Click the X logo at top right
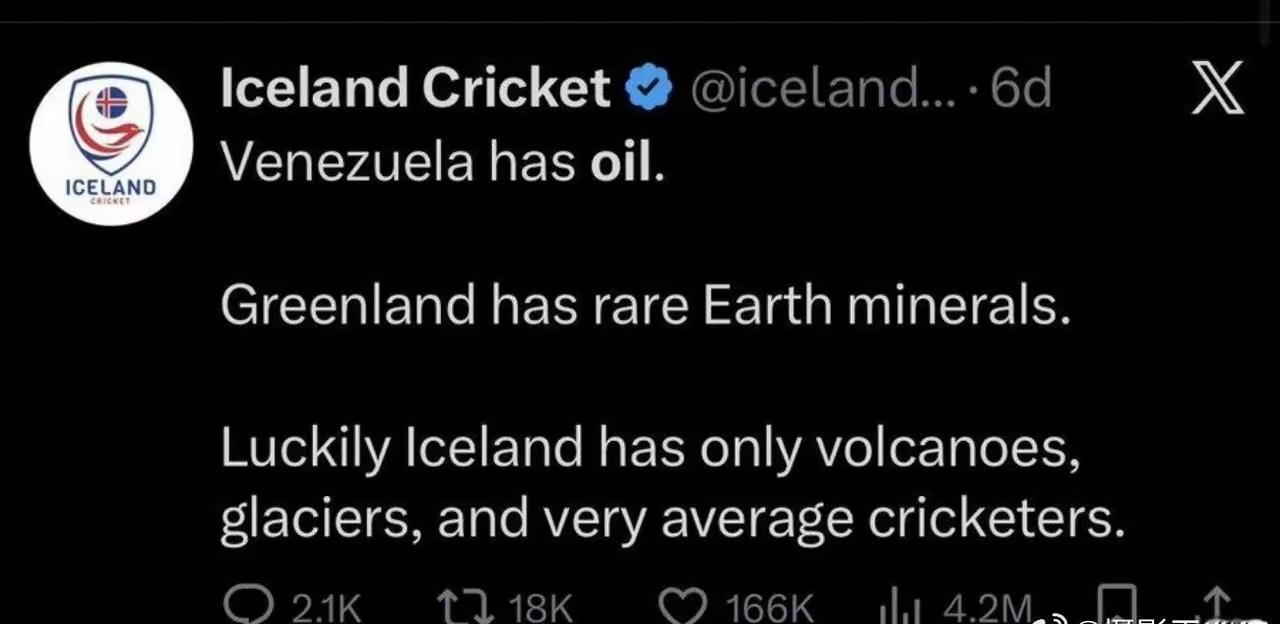This screenshot has width=1280, height=624. tap(1219, 88)
